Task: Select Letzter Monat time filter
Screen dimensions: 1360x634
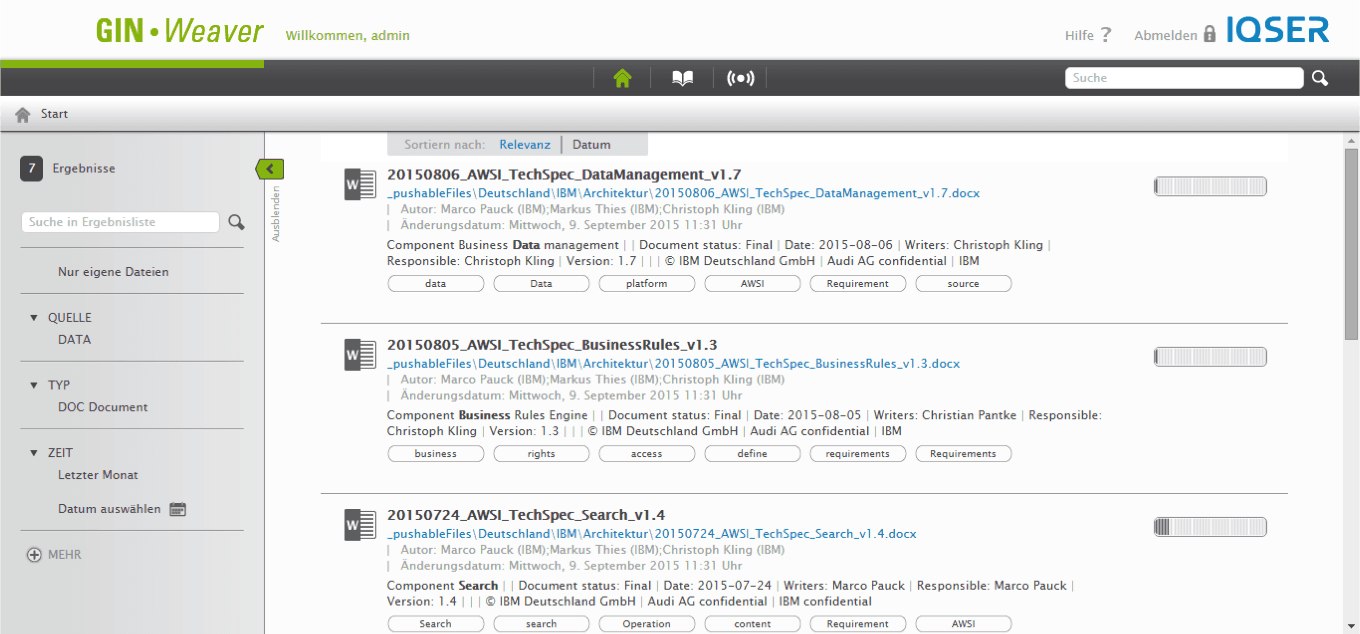Action: coord(98,475)
